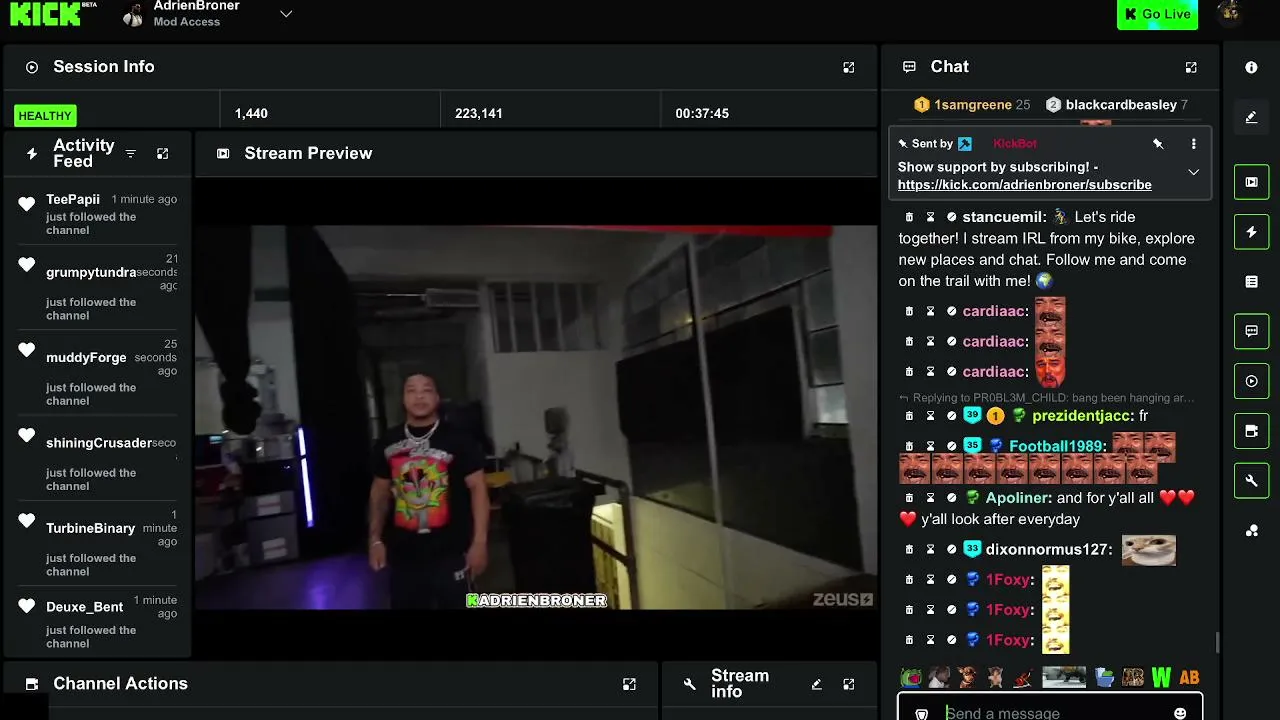Select the green W emote
1280x720 pixels.
click(1161, 677)
